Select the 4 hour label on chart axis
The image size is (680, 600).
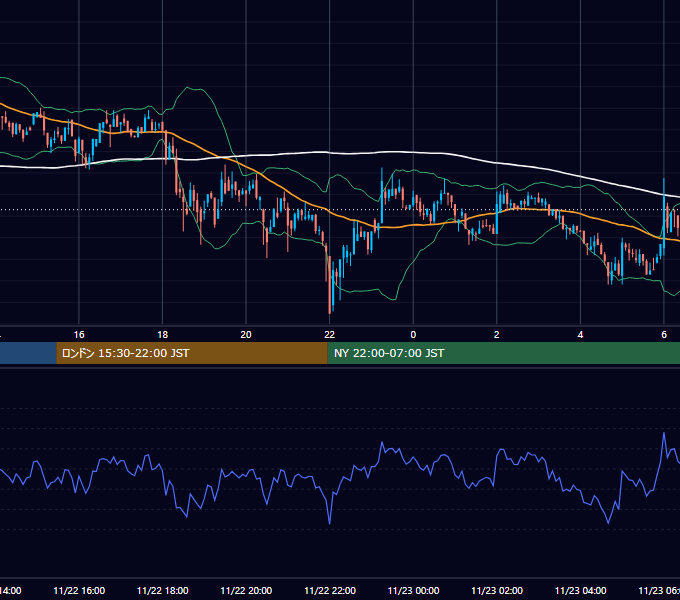point(580,335)
